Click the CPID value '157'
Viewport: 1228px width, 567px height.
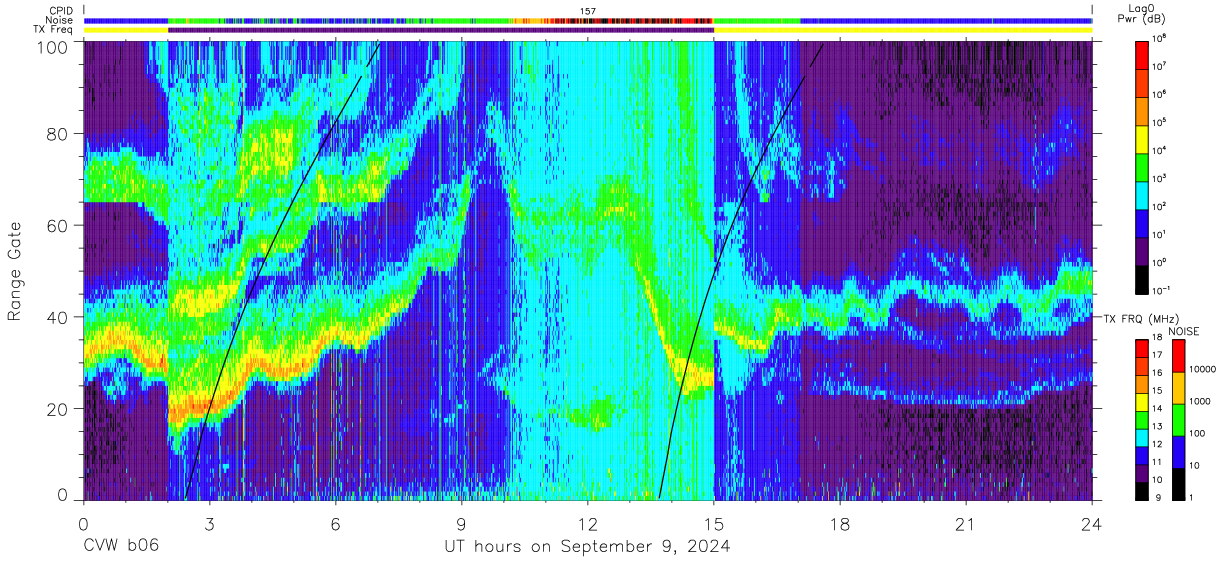point(588,11)
